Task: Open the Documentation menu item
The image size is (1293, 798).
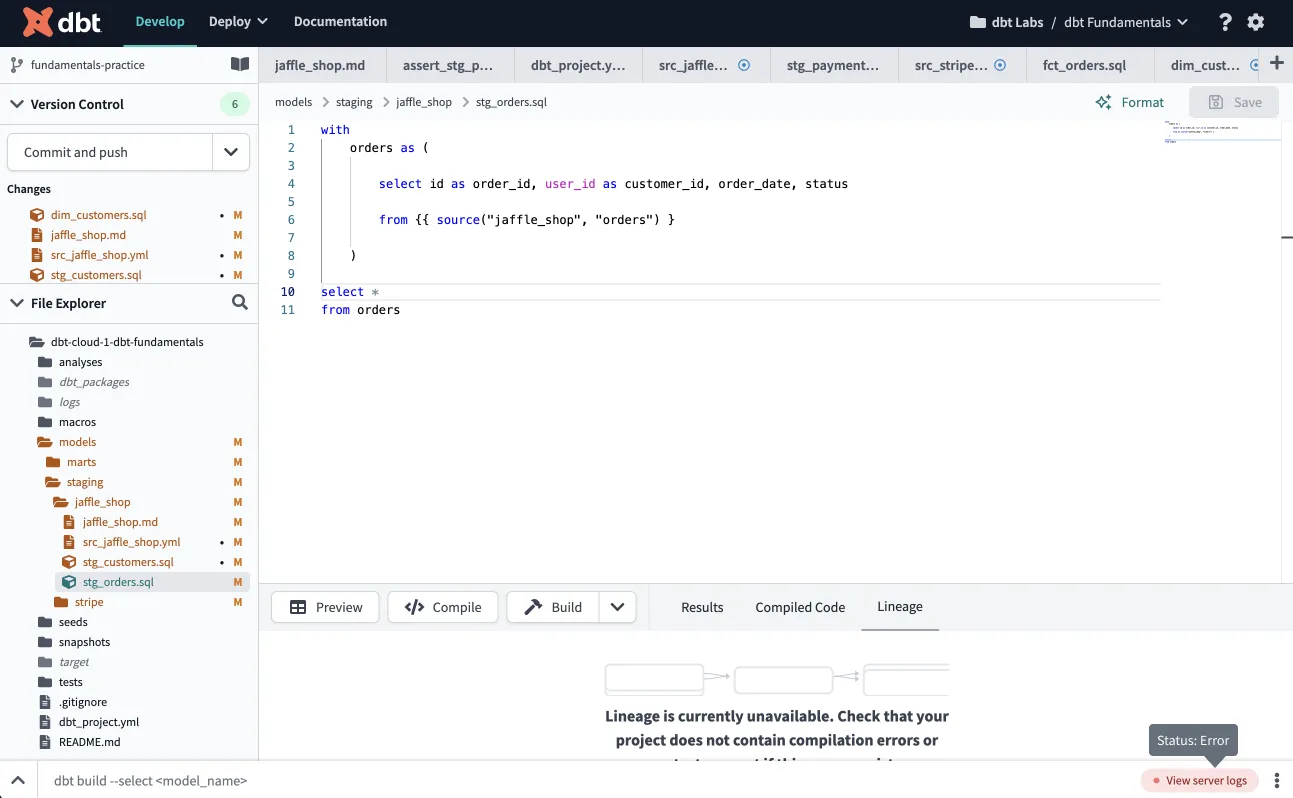Action: point(340,21)
